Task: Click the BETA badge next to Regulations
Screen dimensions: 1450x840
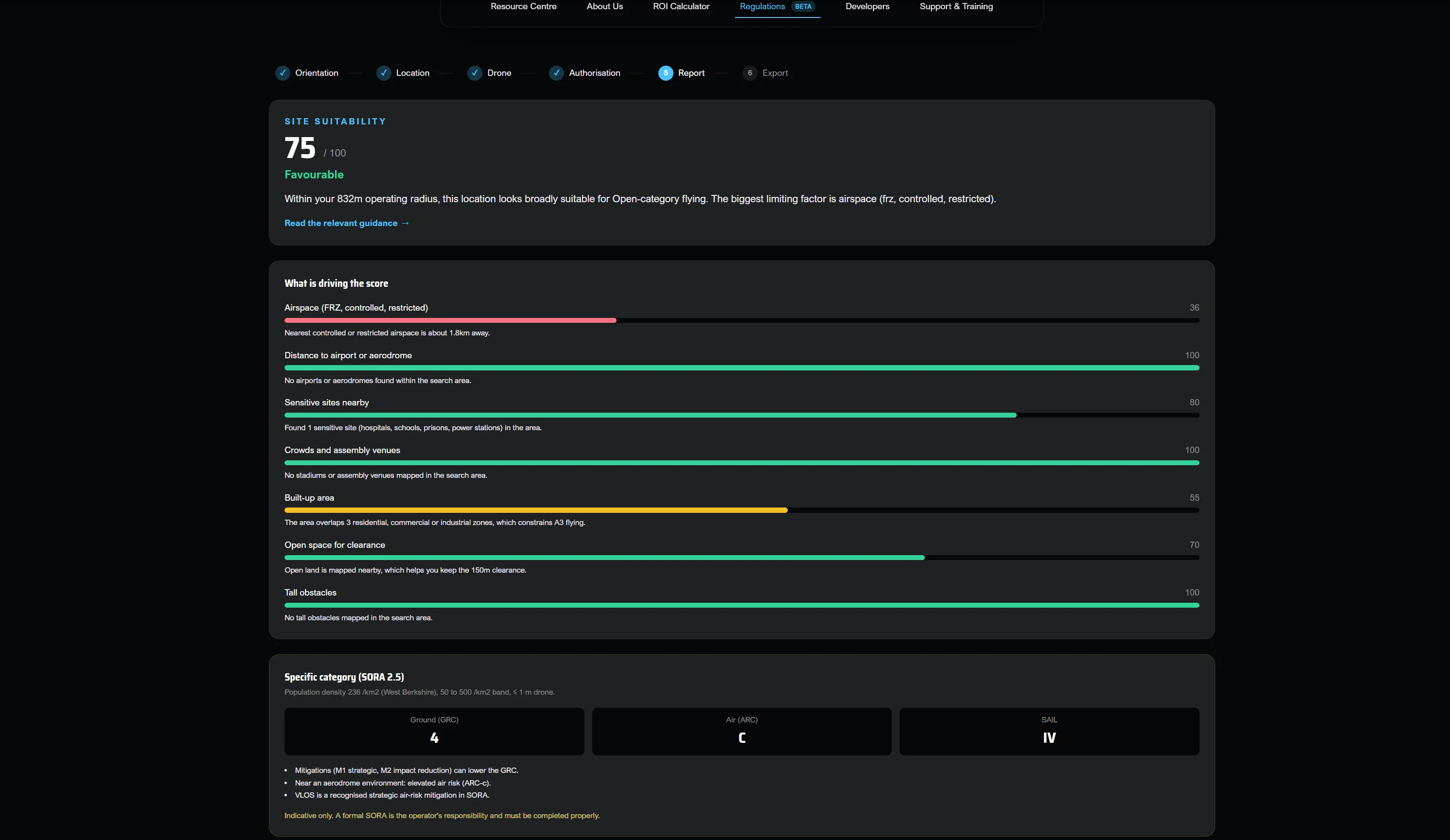Action: pyautogui.click(x=803, y=6)
